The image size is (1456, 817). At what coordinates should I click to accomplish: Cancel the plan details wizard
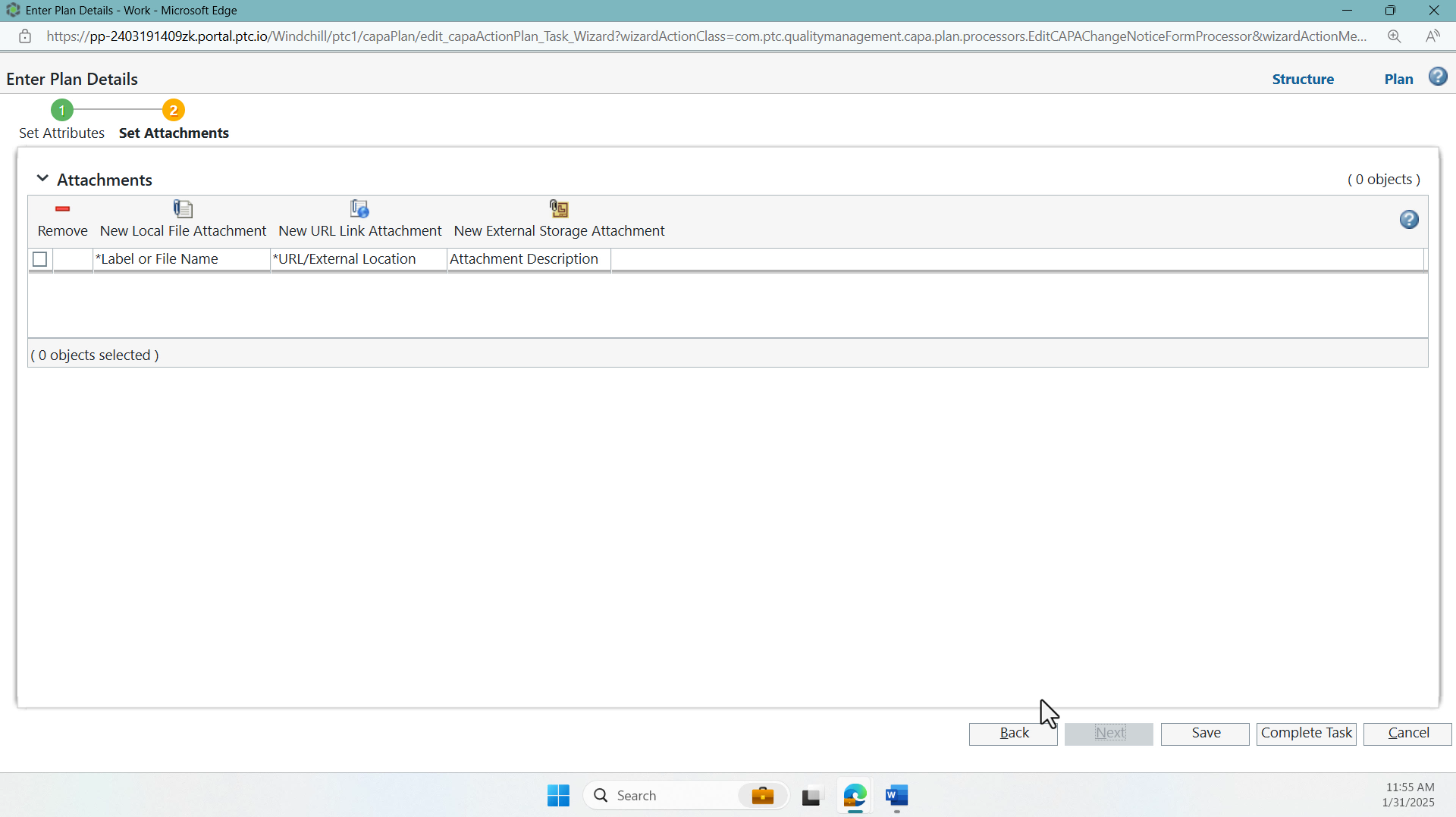(x=1407, y=733)
